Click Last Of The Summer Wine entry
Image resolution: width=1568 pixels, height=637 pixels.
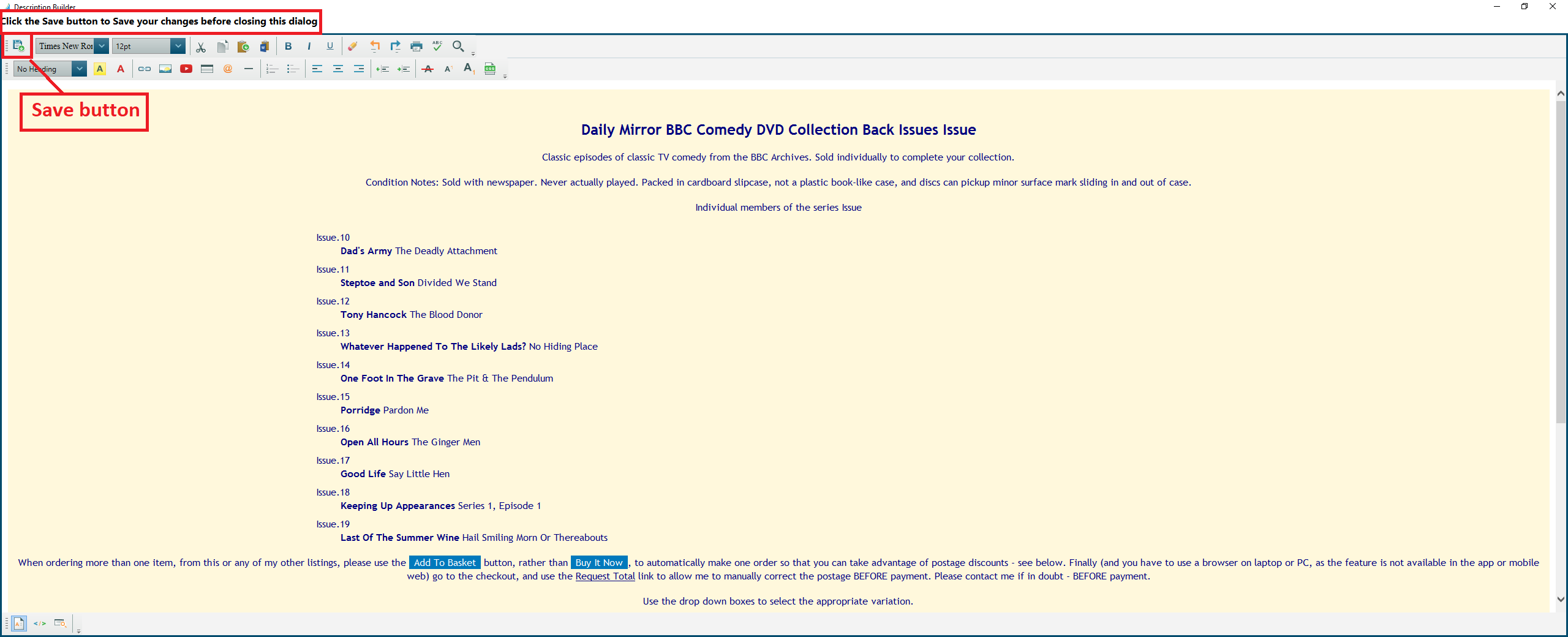coord(473,538)
